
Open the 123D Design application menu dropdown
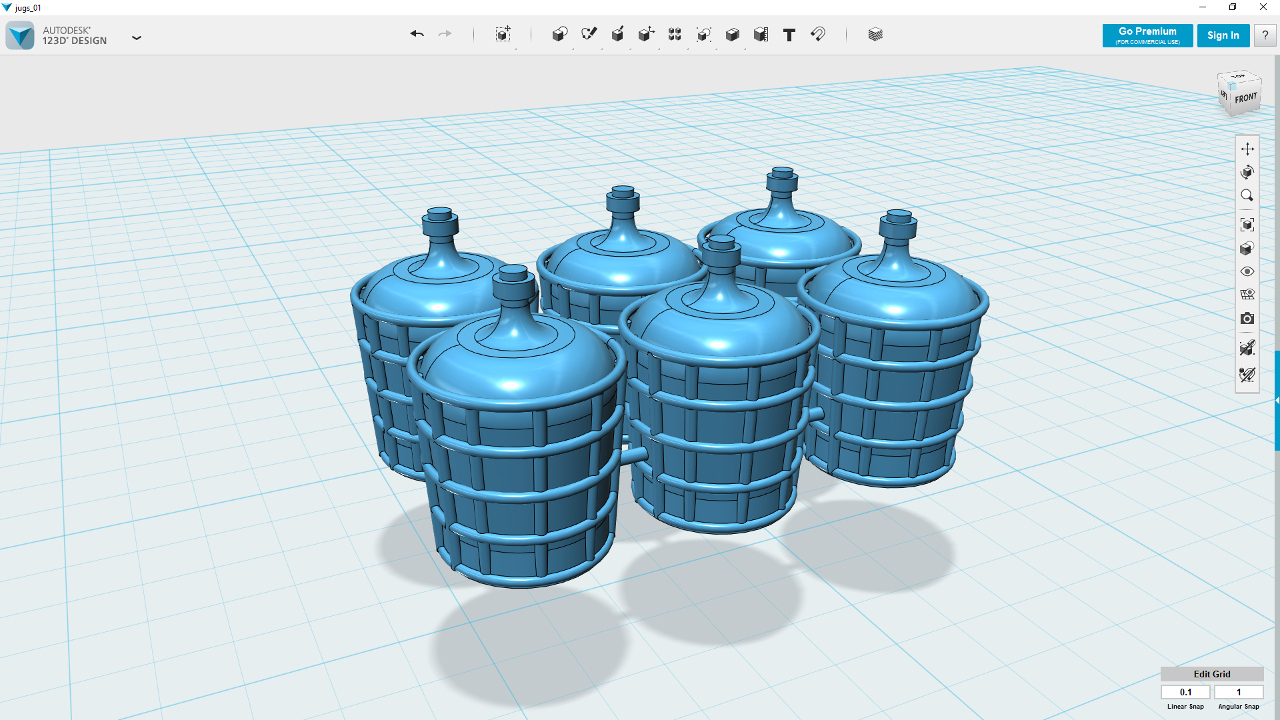[137, 38]
